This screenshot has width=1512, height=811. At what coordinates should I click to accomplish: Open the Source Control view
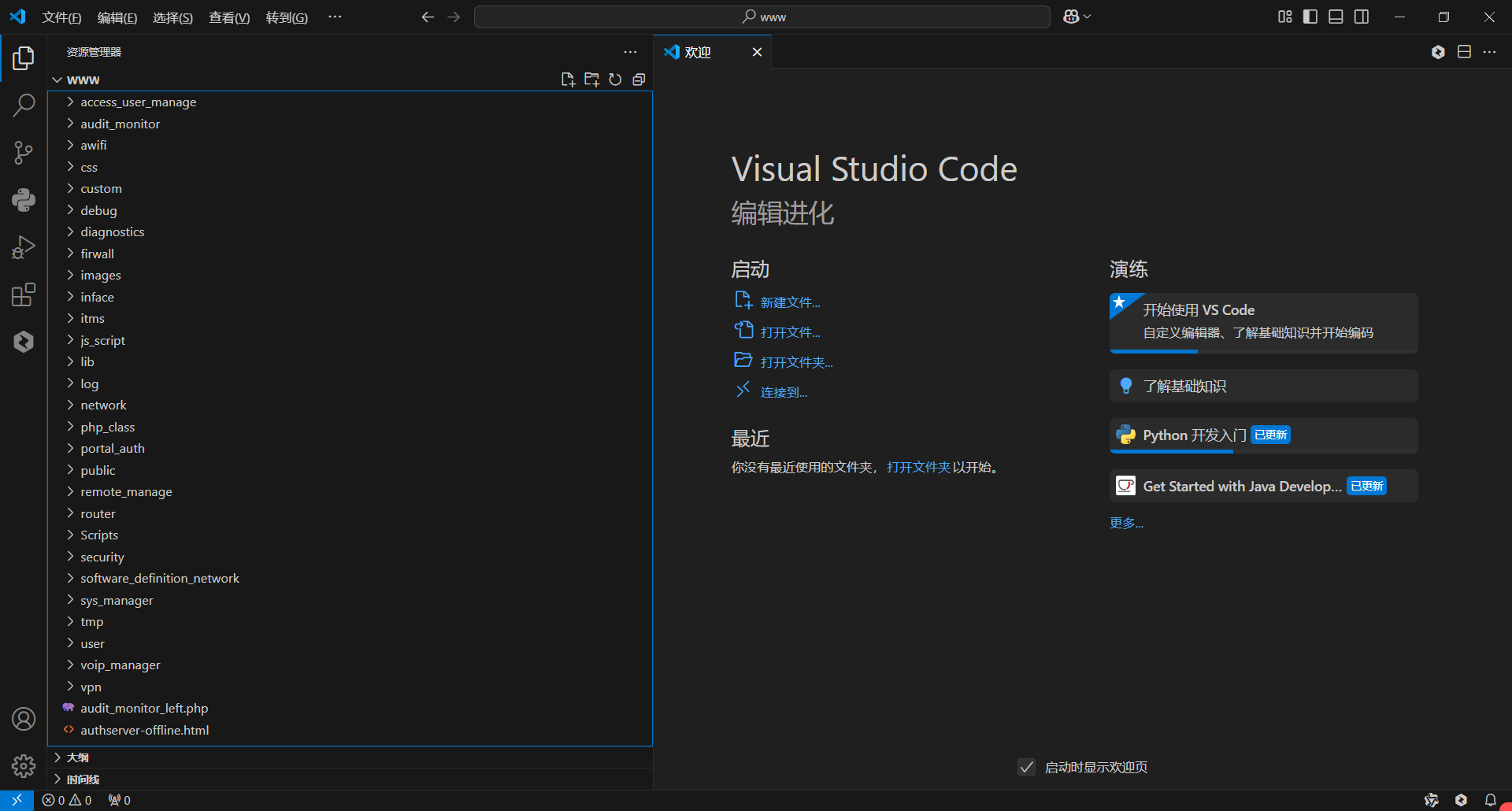pyautogui.click(x=24, y=152)
